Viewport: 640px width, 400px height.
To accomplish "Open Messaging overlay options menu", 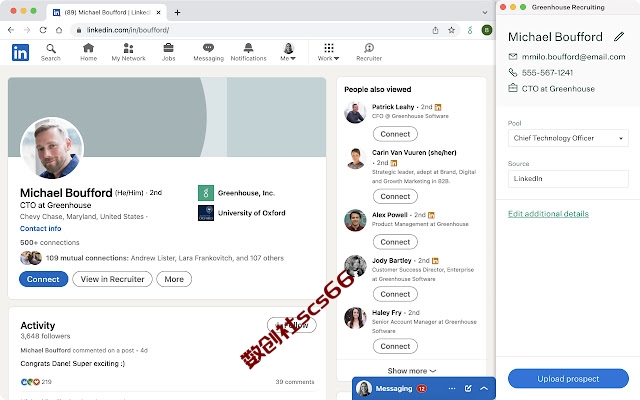I will click(451, 388).
